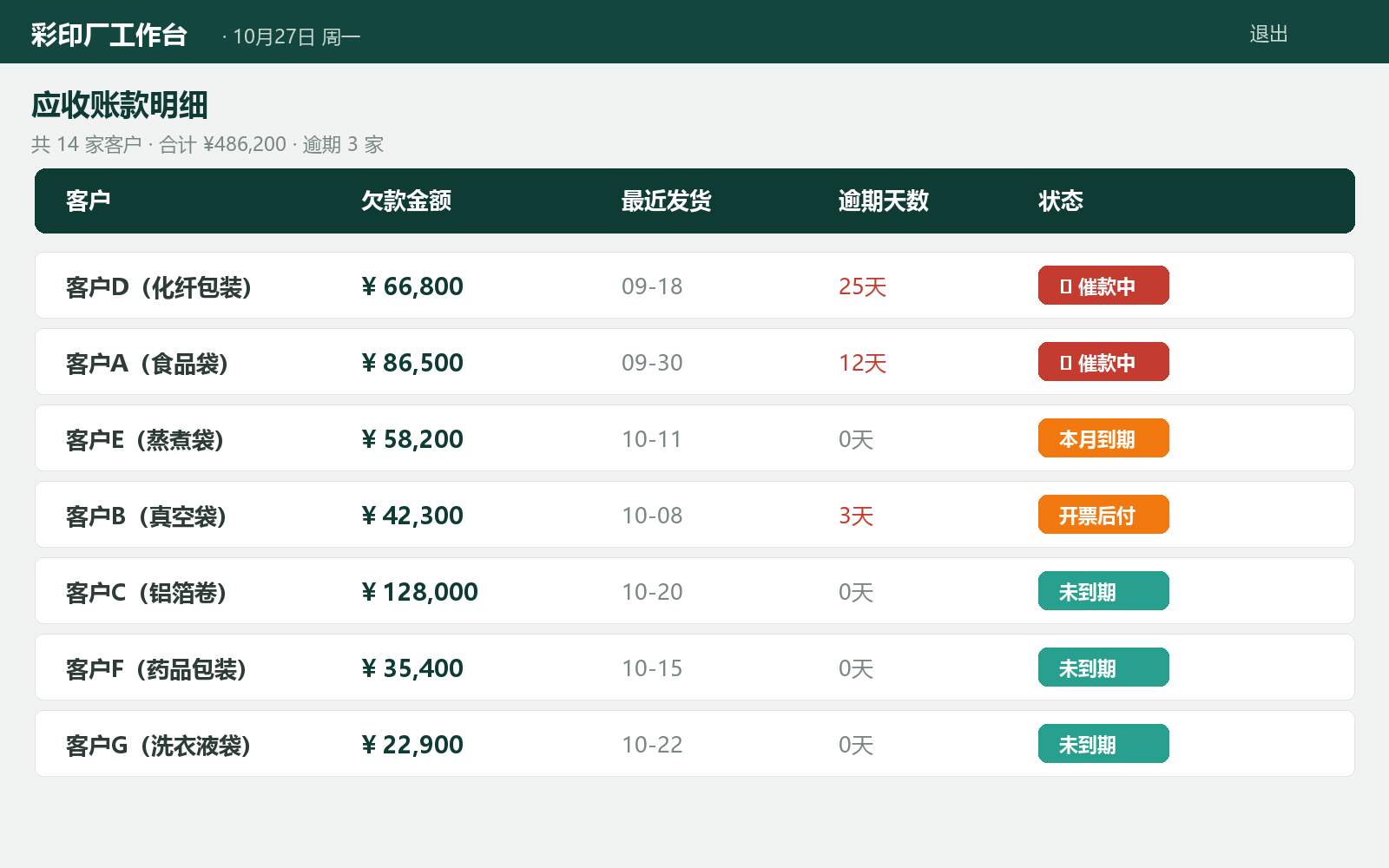Open 客户E（蒸煮袋）row
This screenshot has height=868, width=1389.
(x=694, y=438)
